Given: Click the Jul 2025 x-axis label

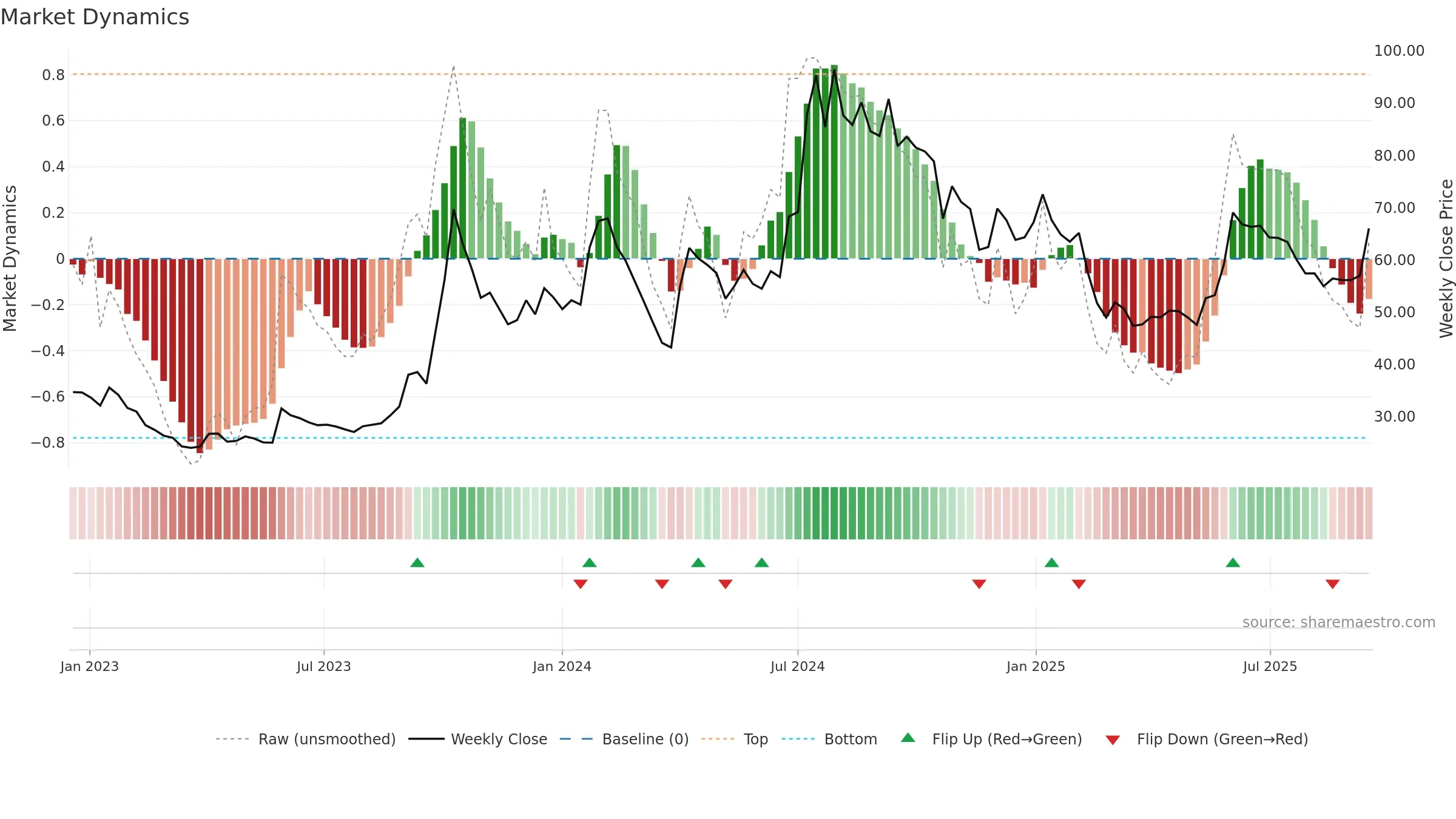Looking at the screenshot, I should coord(1270,666).
